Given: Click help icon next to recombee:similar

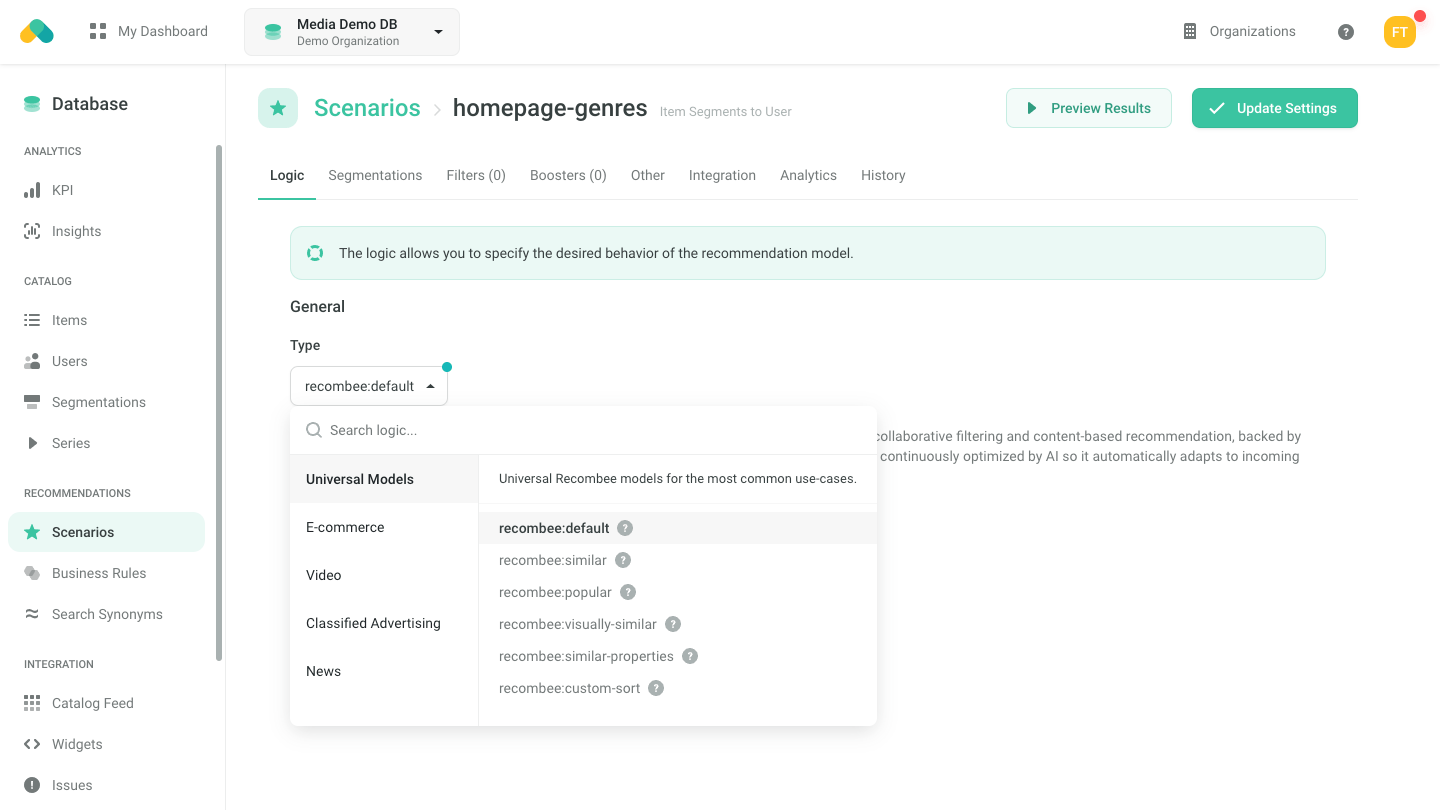Looking at the screenshot, I should click(623, 560).
